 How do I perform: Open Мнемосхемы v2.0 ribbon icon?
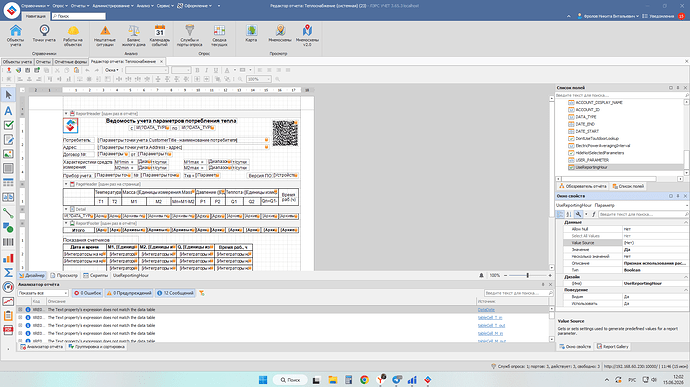pos(307,36)
